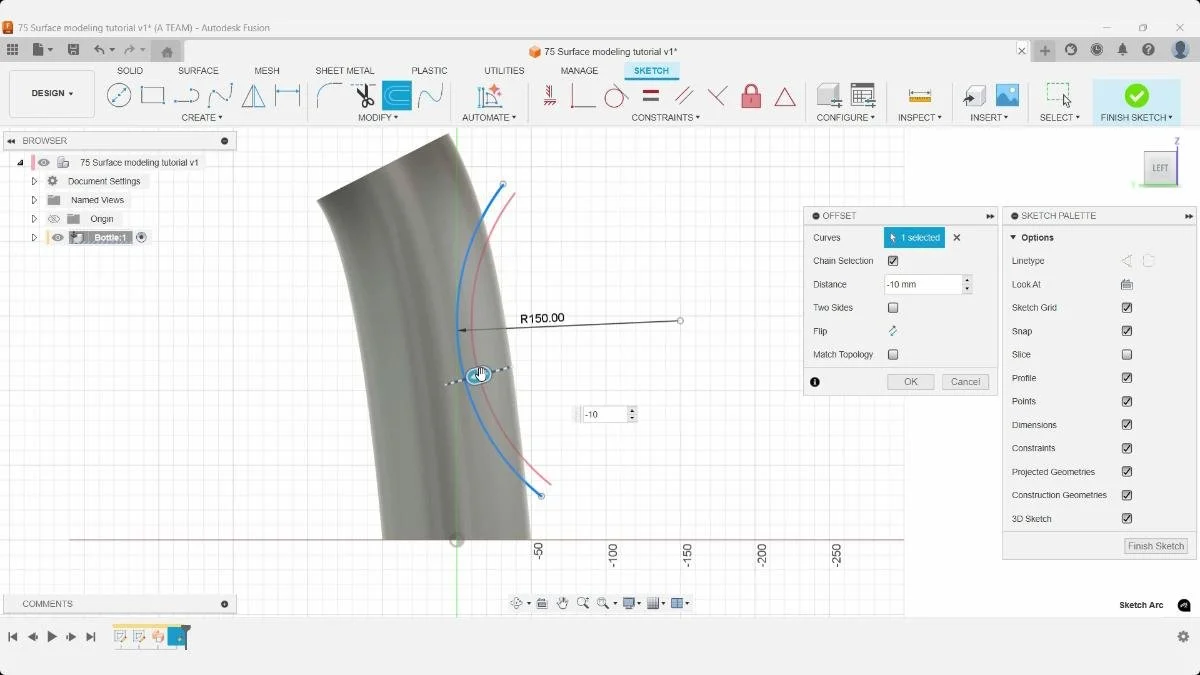This screenshot has width=1200, height=675.
Task: Apply the Equal constraint
Action: (650, 96)
